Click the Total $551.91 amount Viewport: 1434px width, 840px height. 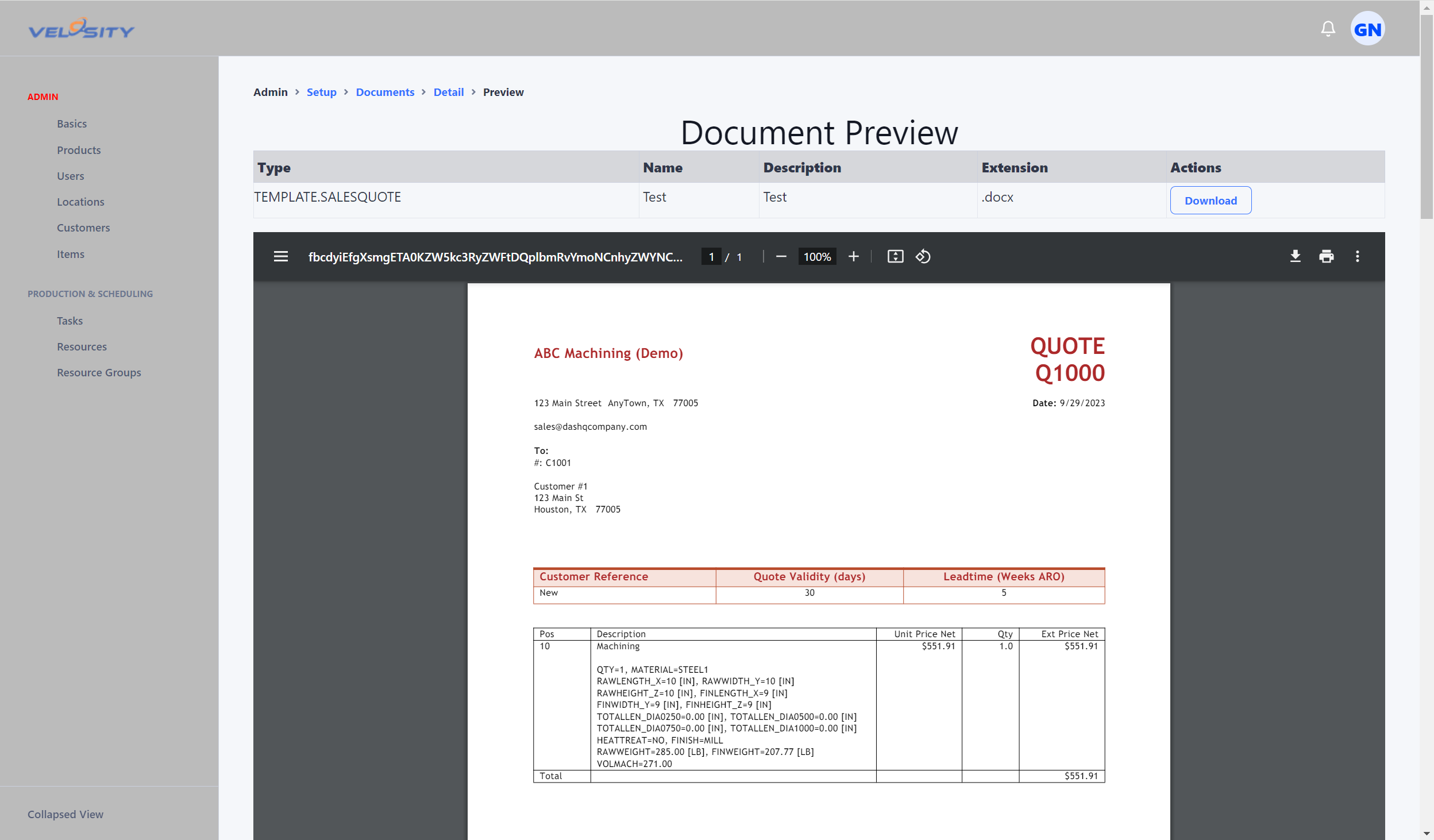(x=1081, y=776)
